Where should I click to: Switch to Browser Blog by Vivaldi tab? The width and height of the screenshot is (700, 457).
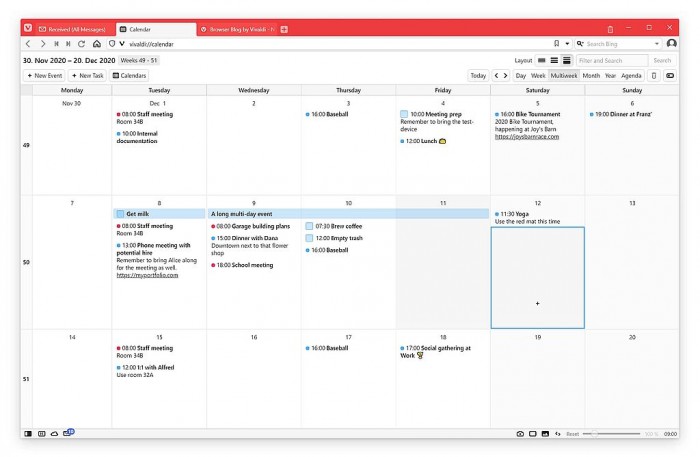(x=238, y=29)
